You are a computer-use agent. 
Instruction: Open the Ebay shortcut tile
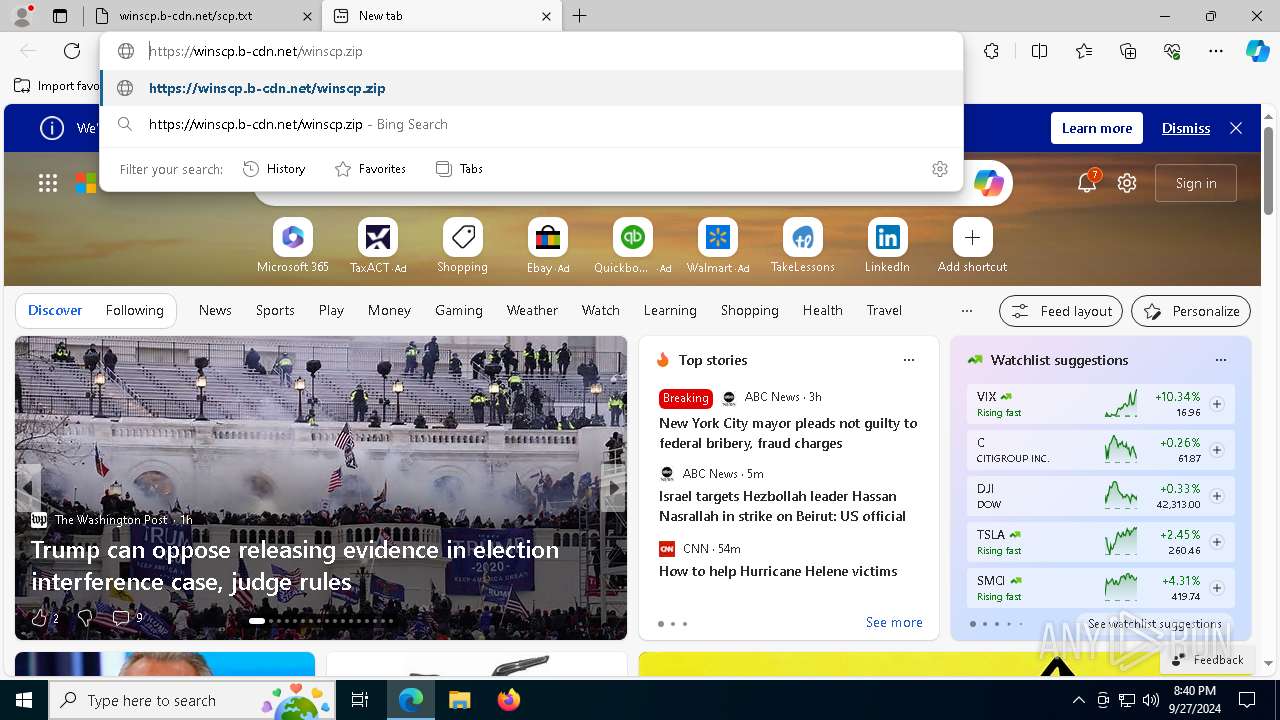click(x=547, y=246)
